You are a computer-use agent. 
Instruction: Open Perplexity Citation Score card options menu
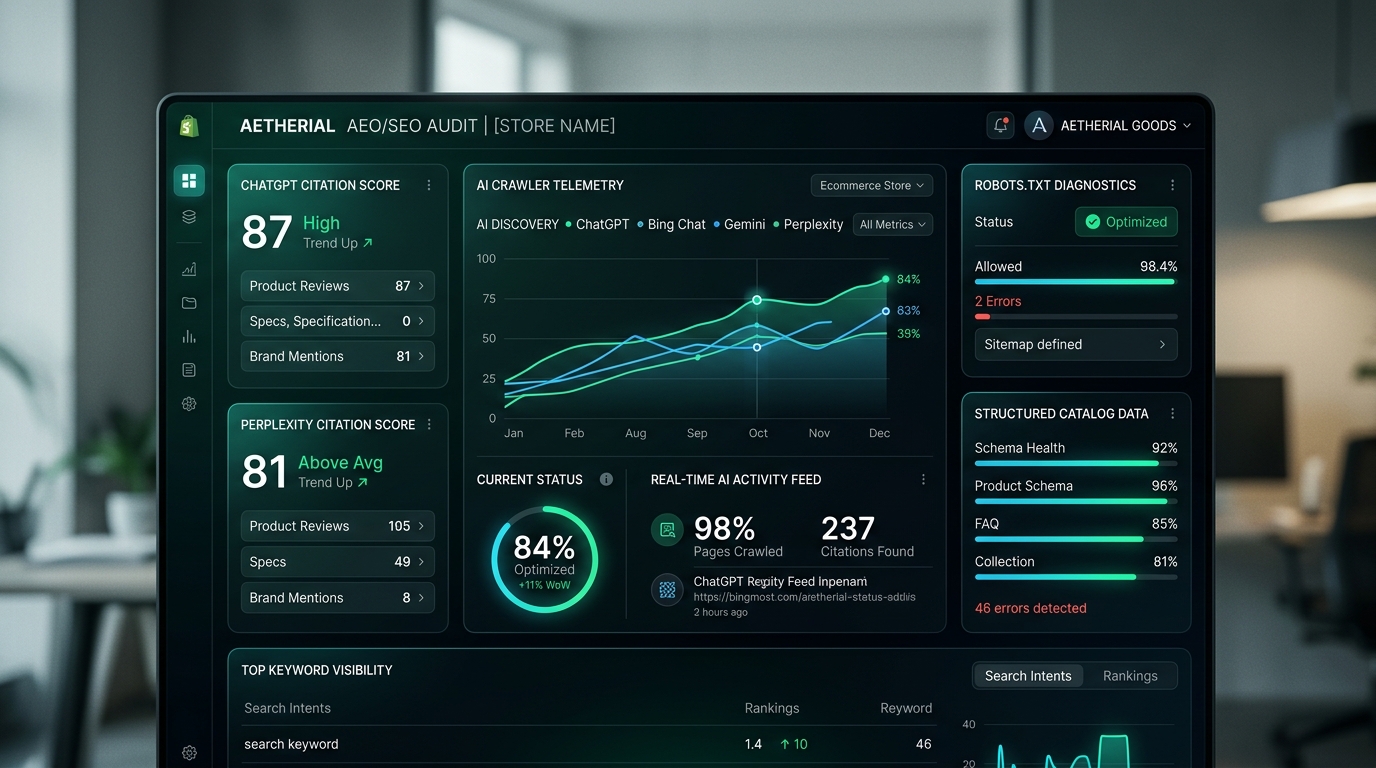click(429, 424)
